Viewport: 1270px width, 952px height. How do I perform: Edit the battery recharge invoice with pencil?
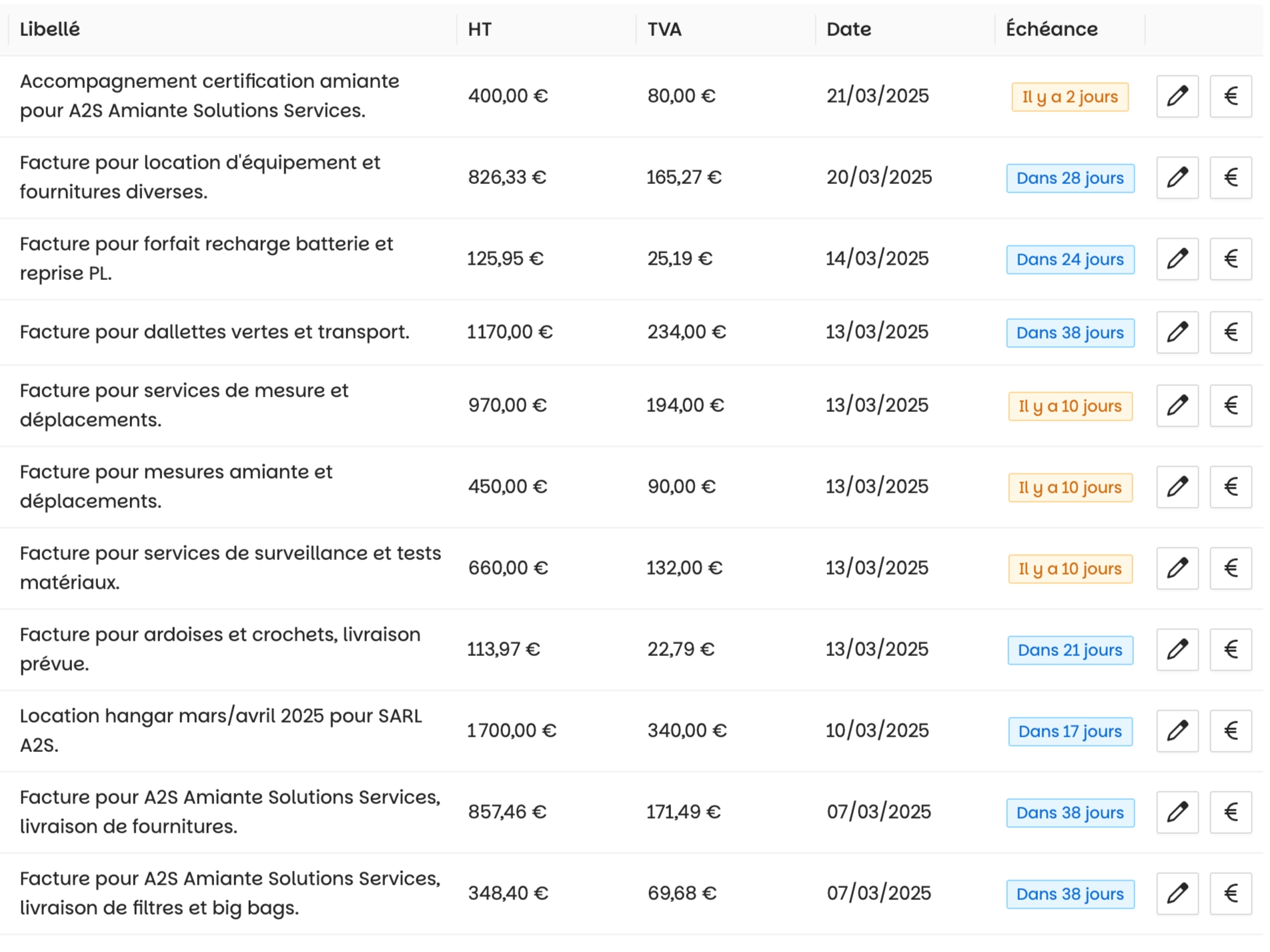[x=1177, y=259]
